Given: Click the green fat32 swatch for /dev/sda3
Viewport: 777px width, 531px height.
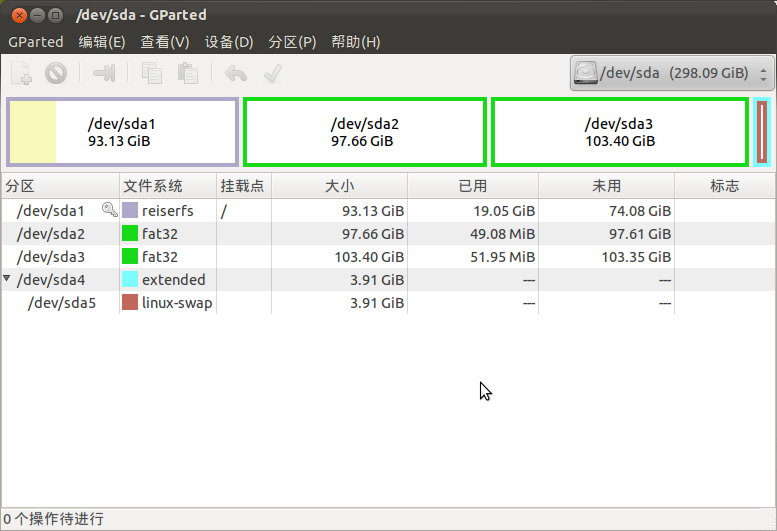Looking at the screenshot, I should click(x=130, y=256).
